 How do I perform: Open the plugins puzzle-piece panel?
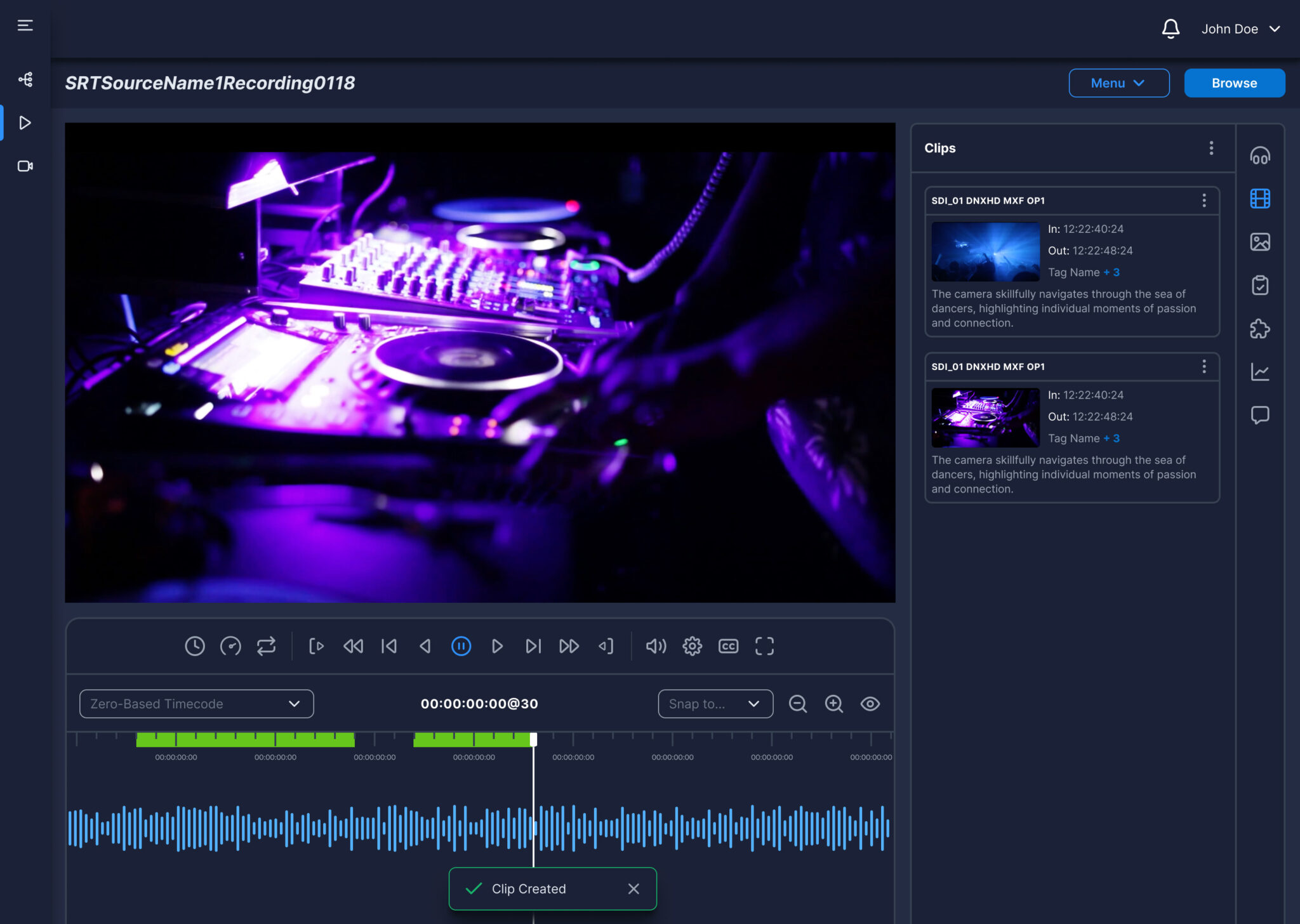(1261, 329)
